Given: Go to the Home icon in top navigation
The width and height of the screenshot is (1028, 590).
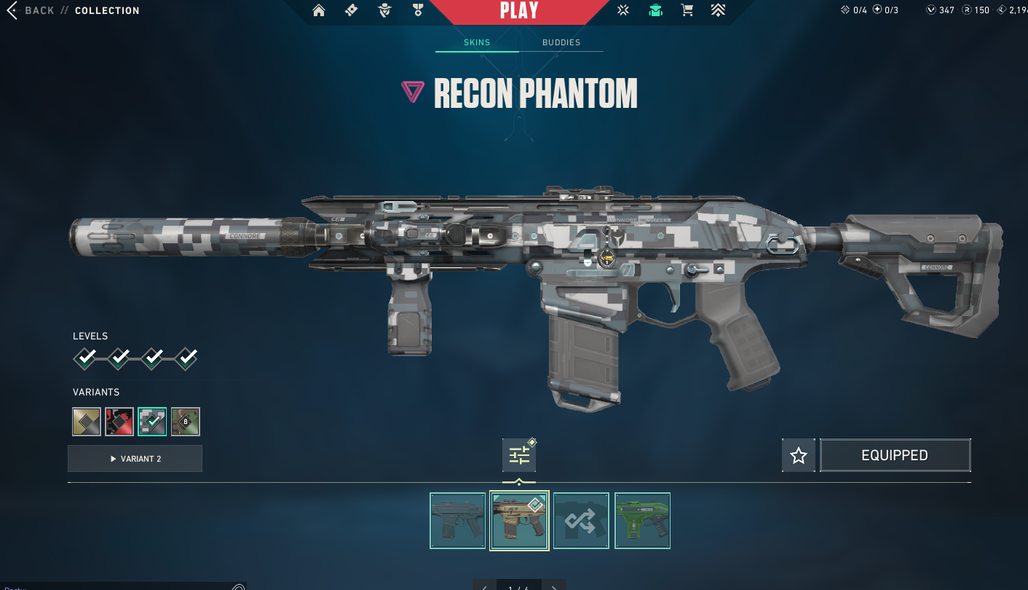Looking at the screenshot, I should 319,10.
